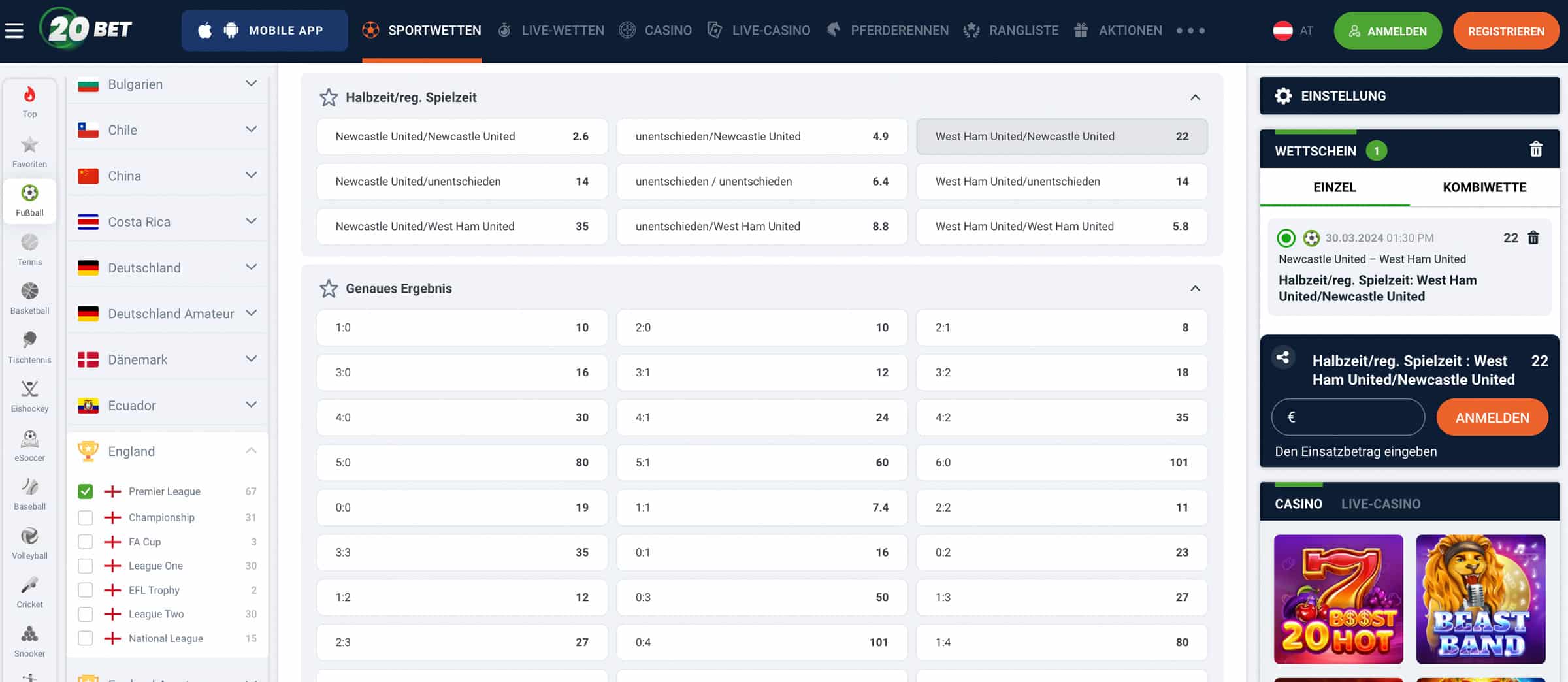Click the Registrieren button
The height and width of the screenshot is (682, 1568).
(x=1506, y=31)
